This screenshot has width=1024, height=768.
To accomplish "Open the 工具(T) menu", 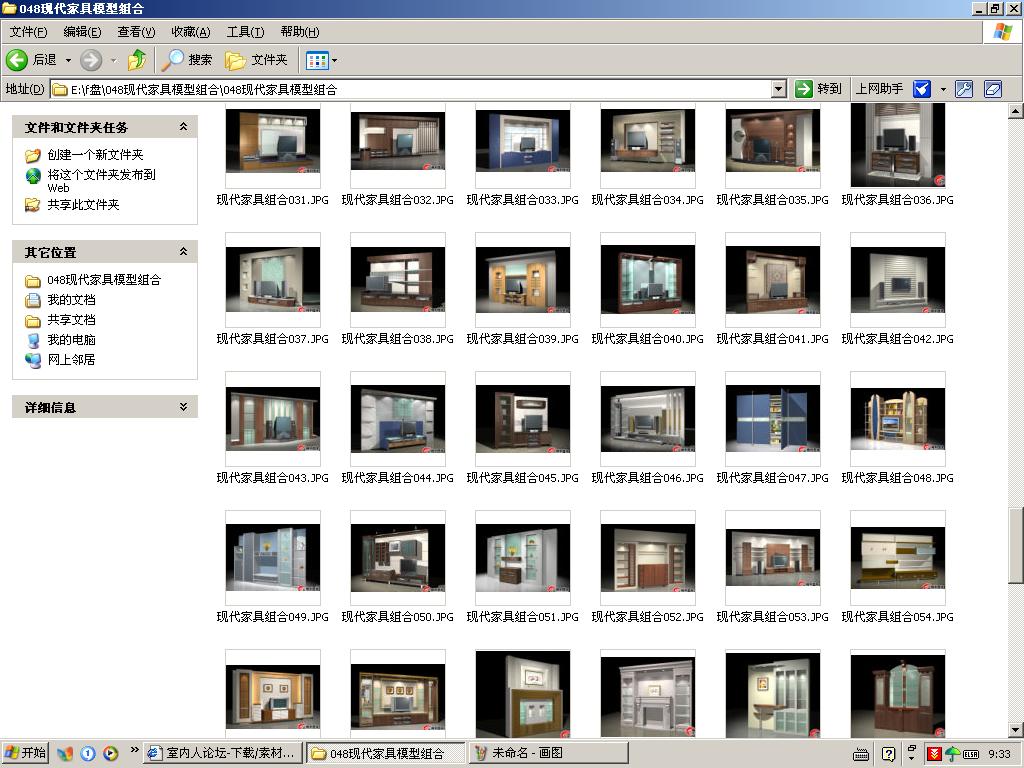I will pyautogui.click(x=245, y=32).
